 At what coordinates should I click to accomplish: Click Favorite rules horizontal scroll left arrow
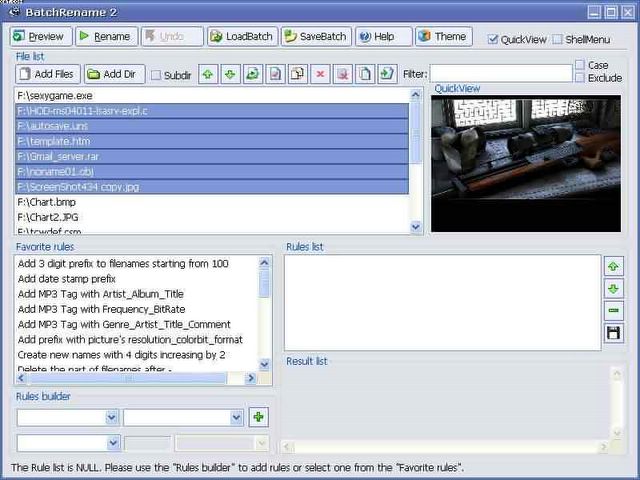point(21,378)
